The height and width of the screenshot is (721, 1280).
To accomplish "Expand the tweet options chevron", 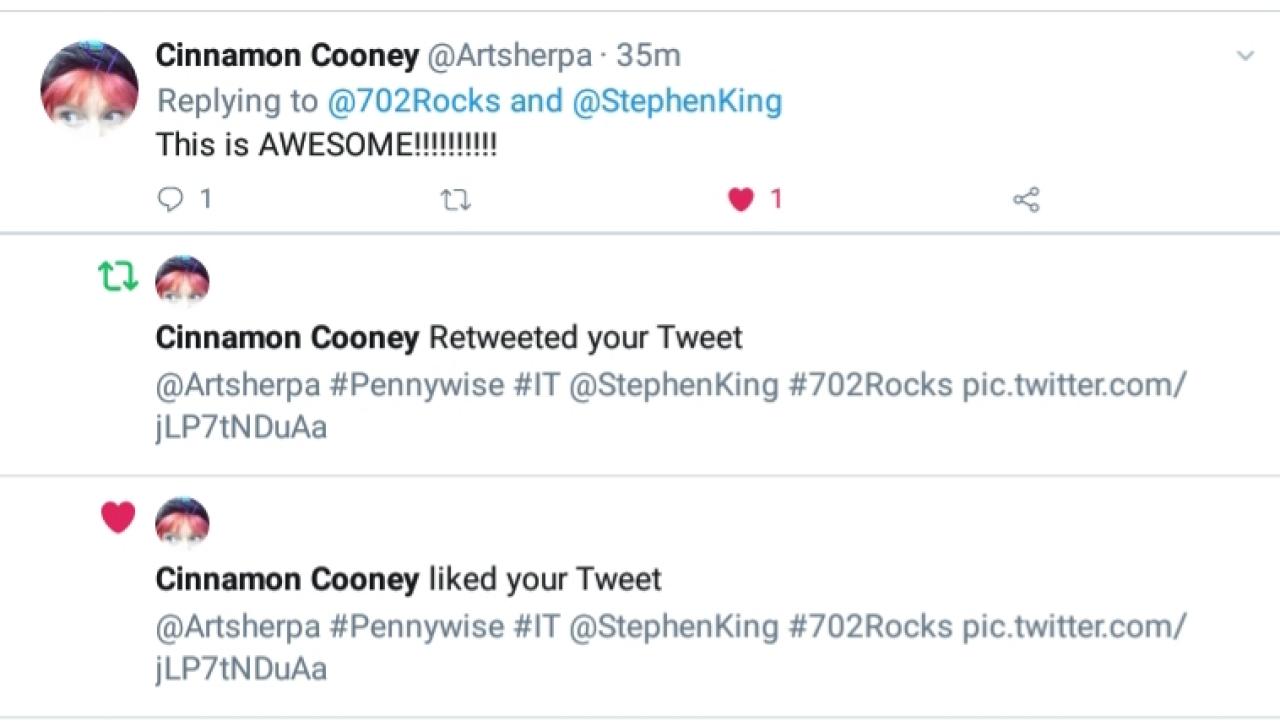I will pyautogui.click(x=1245, y=56).
